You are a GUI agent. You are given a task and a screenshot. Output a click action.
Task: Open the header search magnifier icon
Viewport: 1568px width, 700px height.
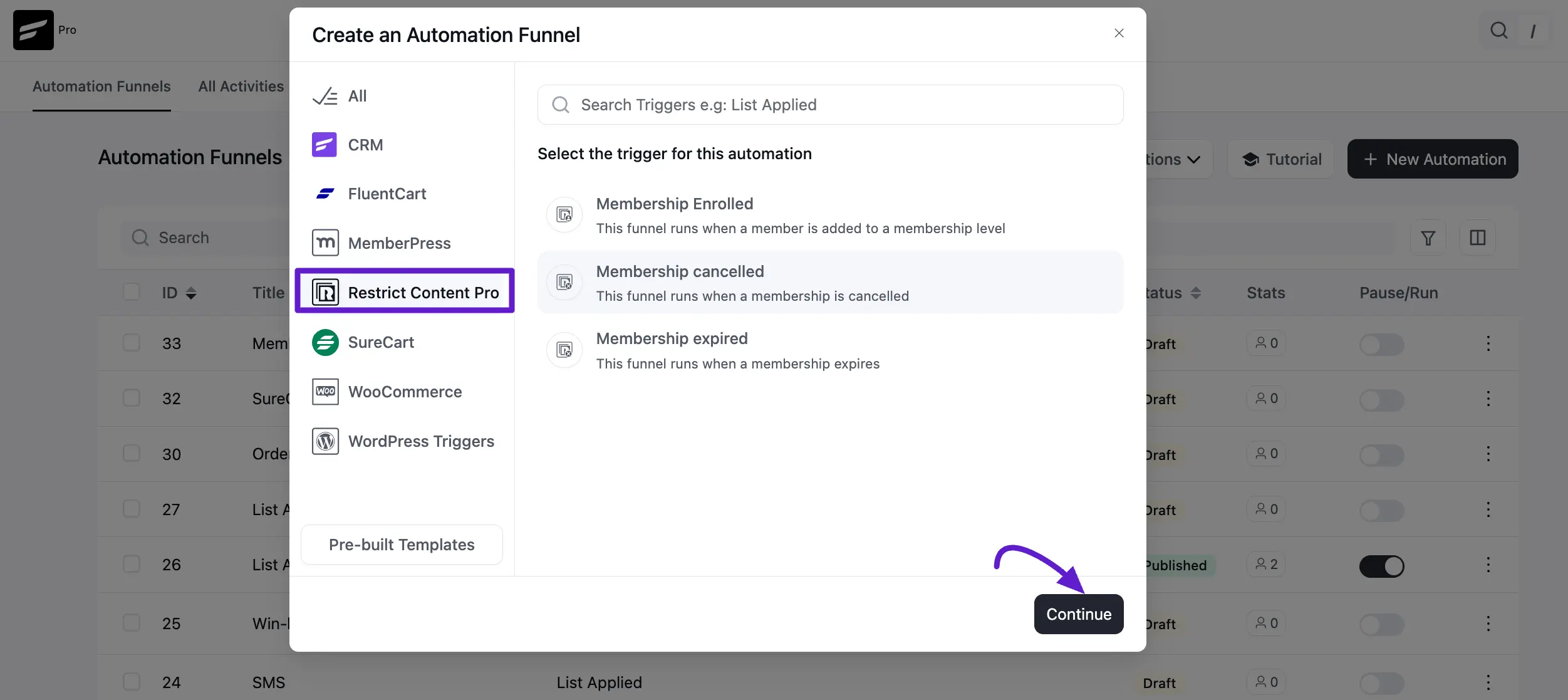[1498, 30]
